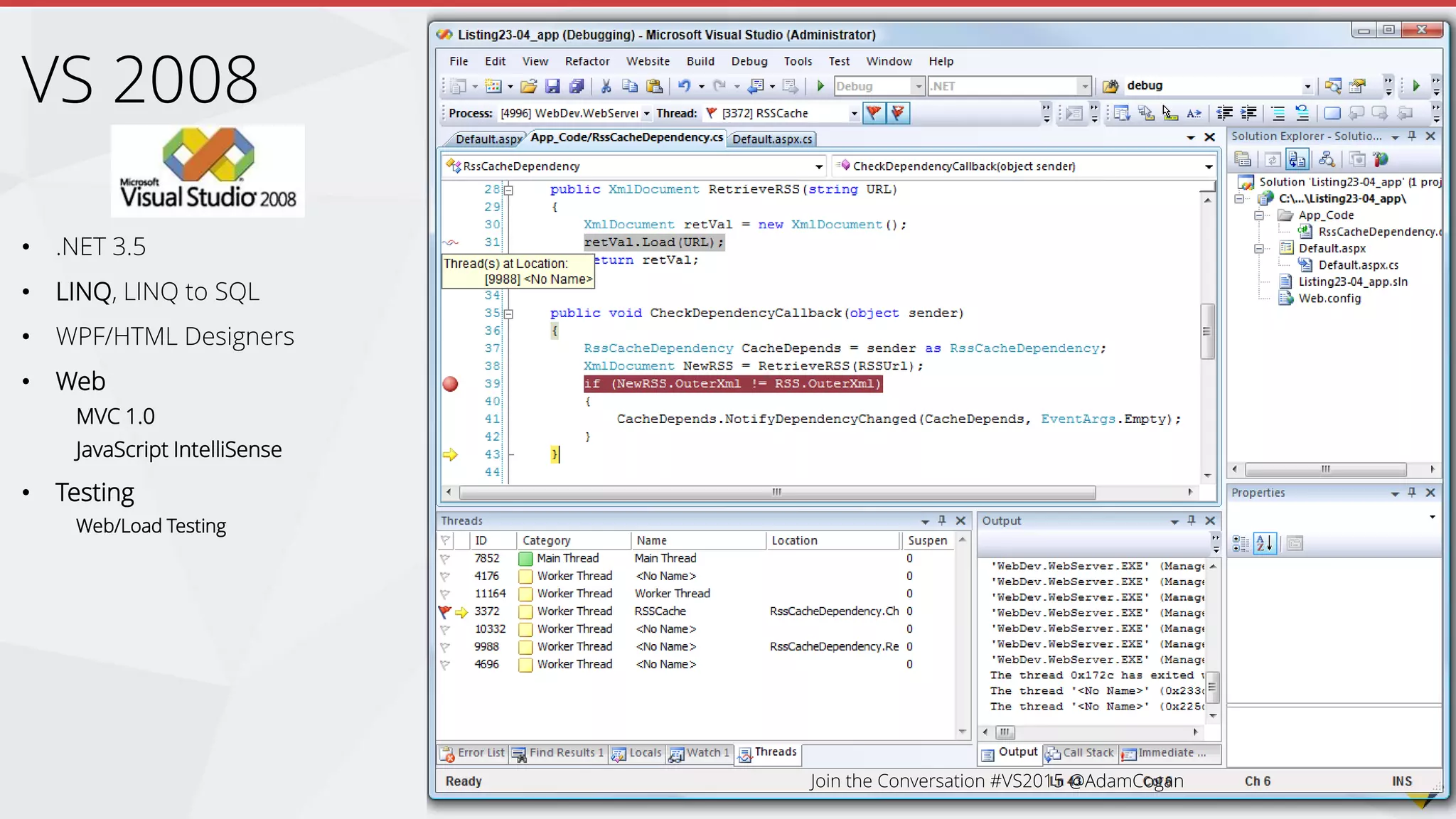Viewport: 1456px width, 819px height.
Task: Toggle the breakpoint on line 39
Action: point(450,384)
